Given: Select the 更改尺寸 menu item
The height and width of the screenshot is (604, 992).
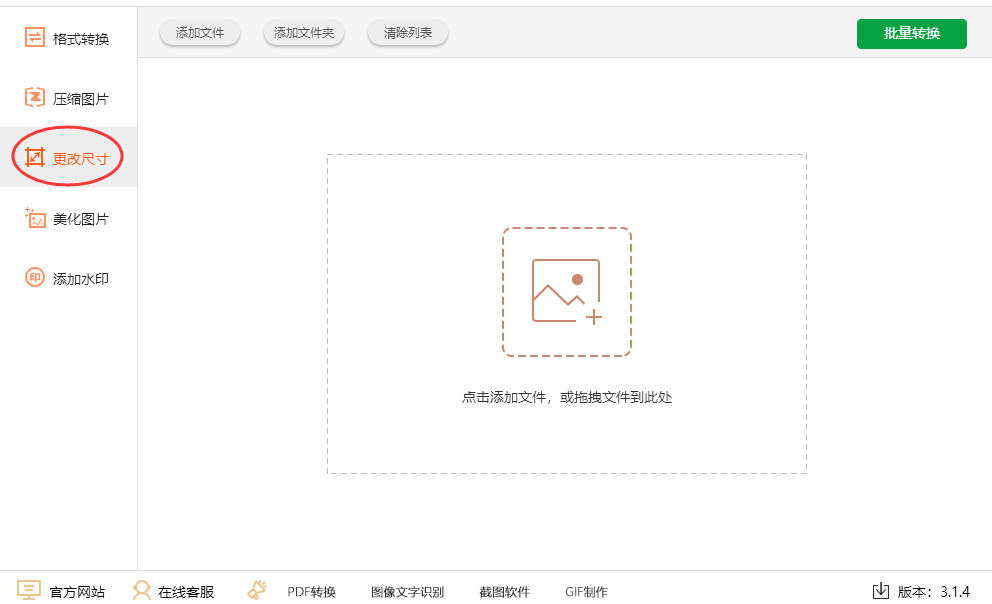Looking at the screenshot, I should pos(68,157).
